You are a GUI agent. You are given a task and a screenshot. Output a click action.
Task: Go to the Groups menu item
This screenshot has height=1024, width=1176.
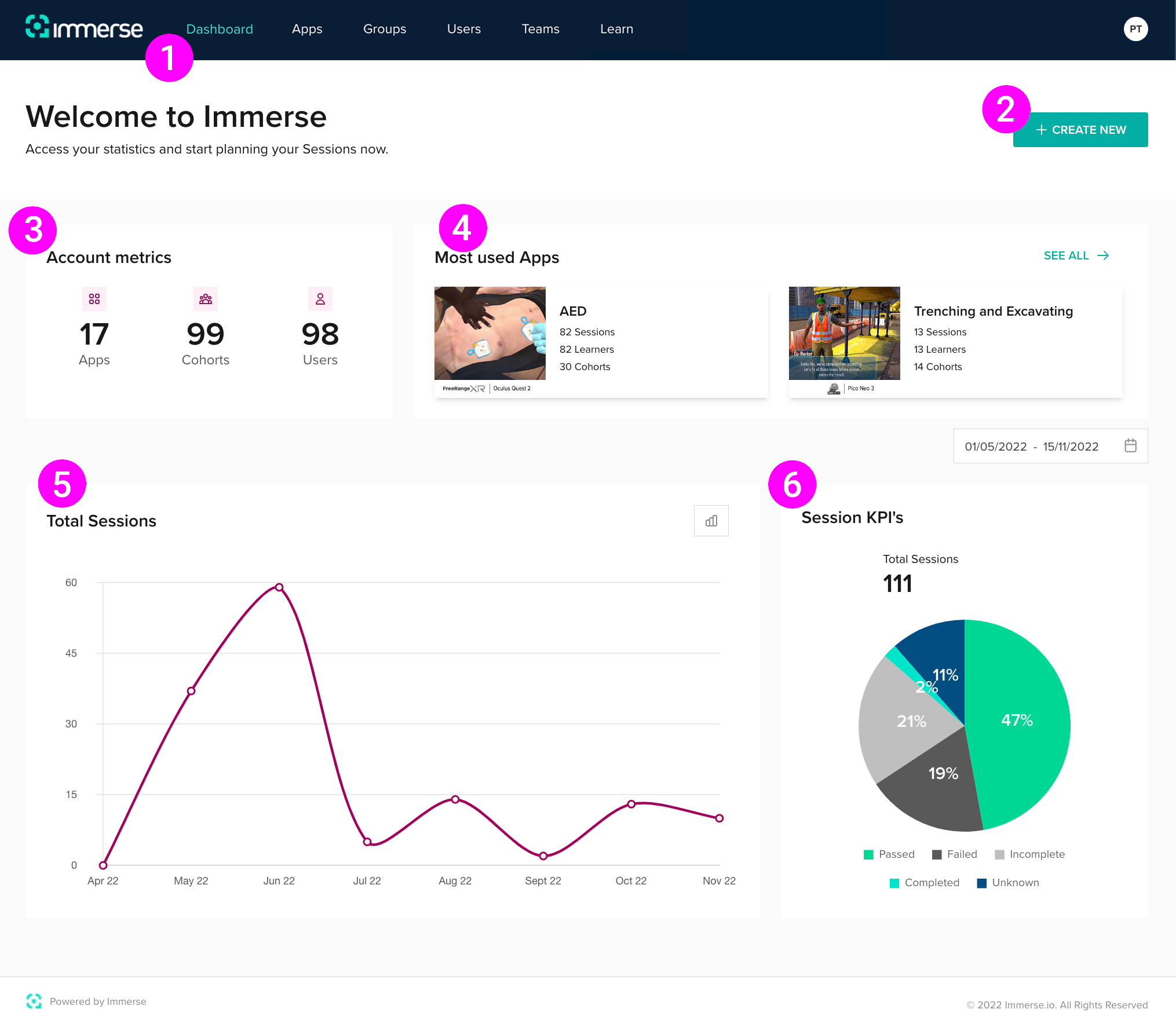384,29
